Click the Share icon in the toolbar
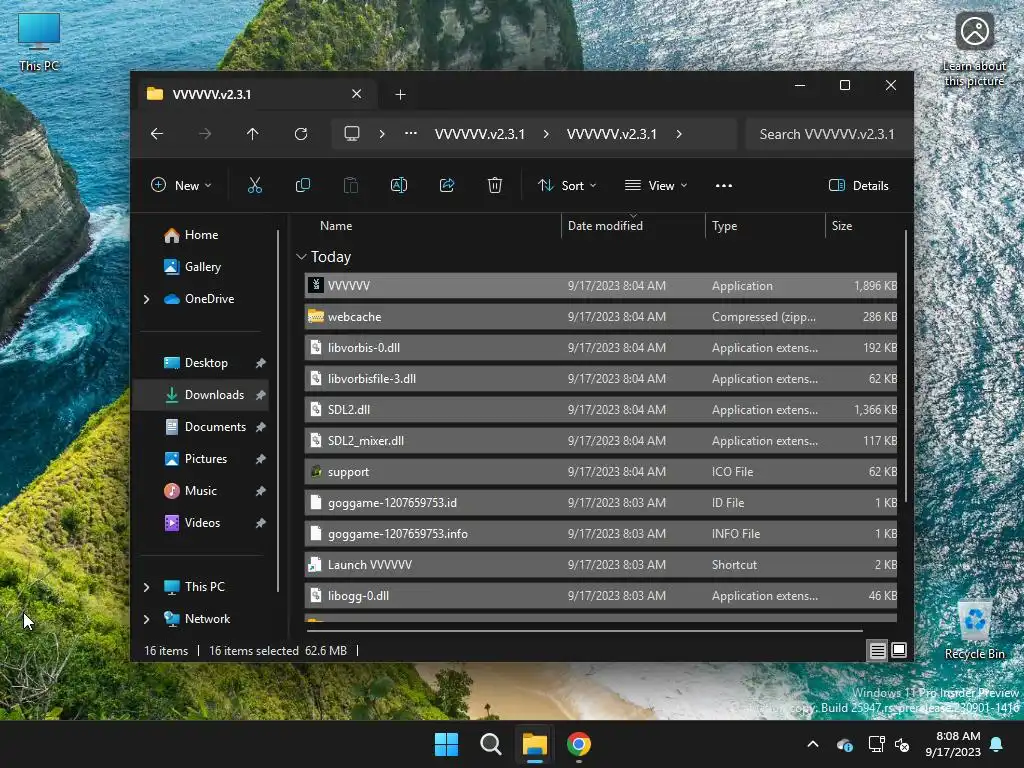 [447, 185]
